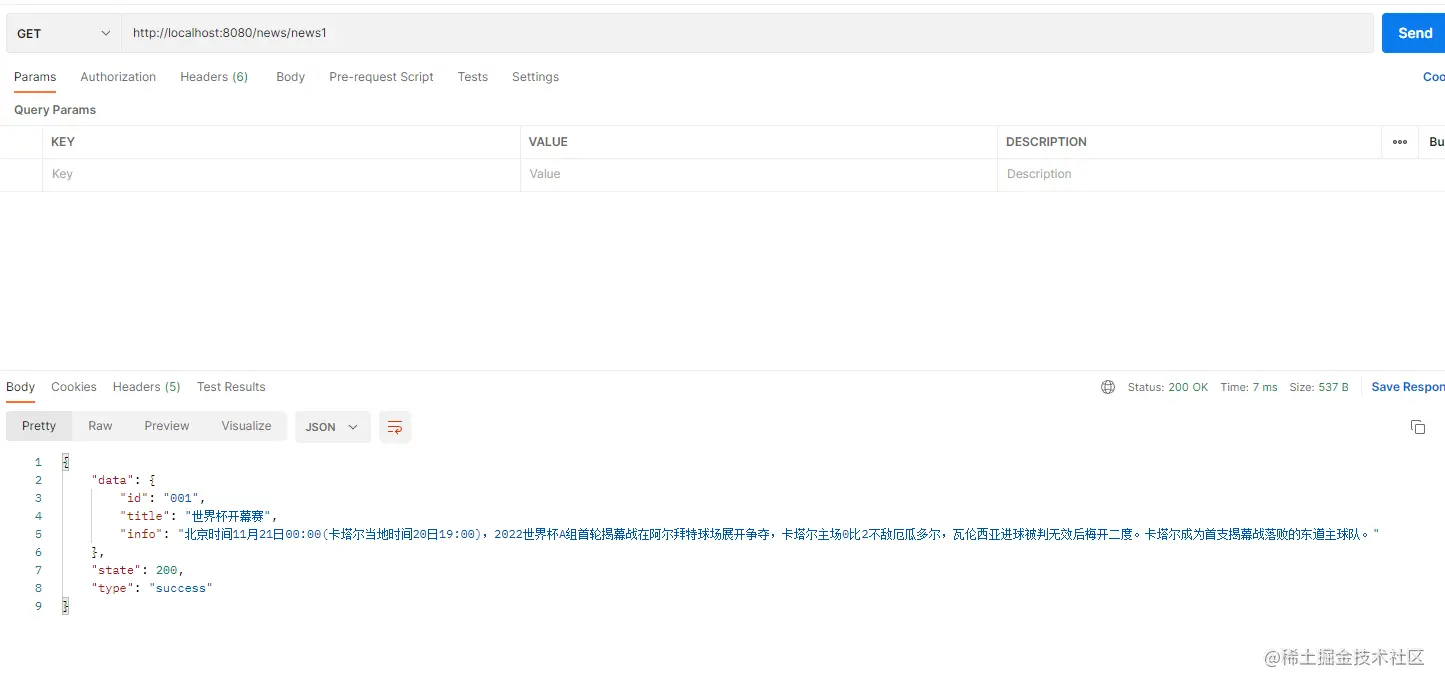
Task: Switch to the Headers (6) request tab
Action: [x=213, y=77]
